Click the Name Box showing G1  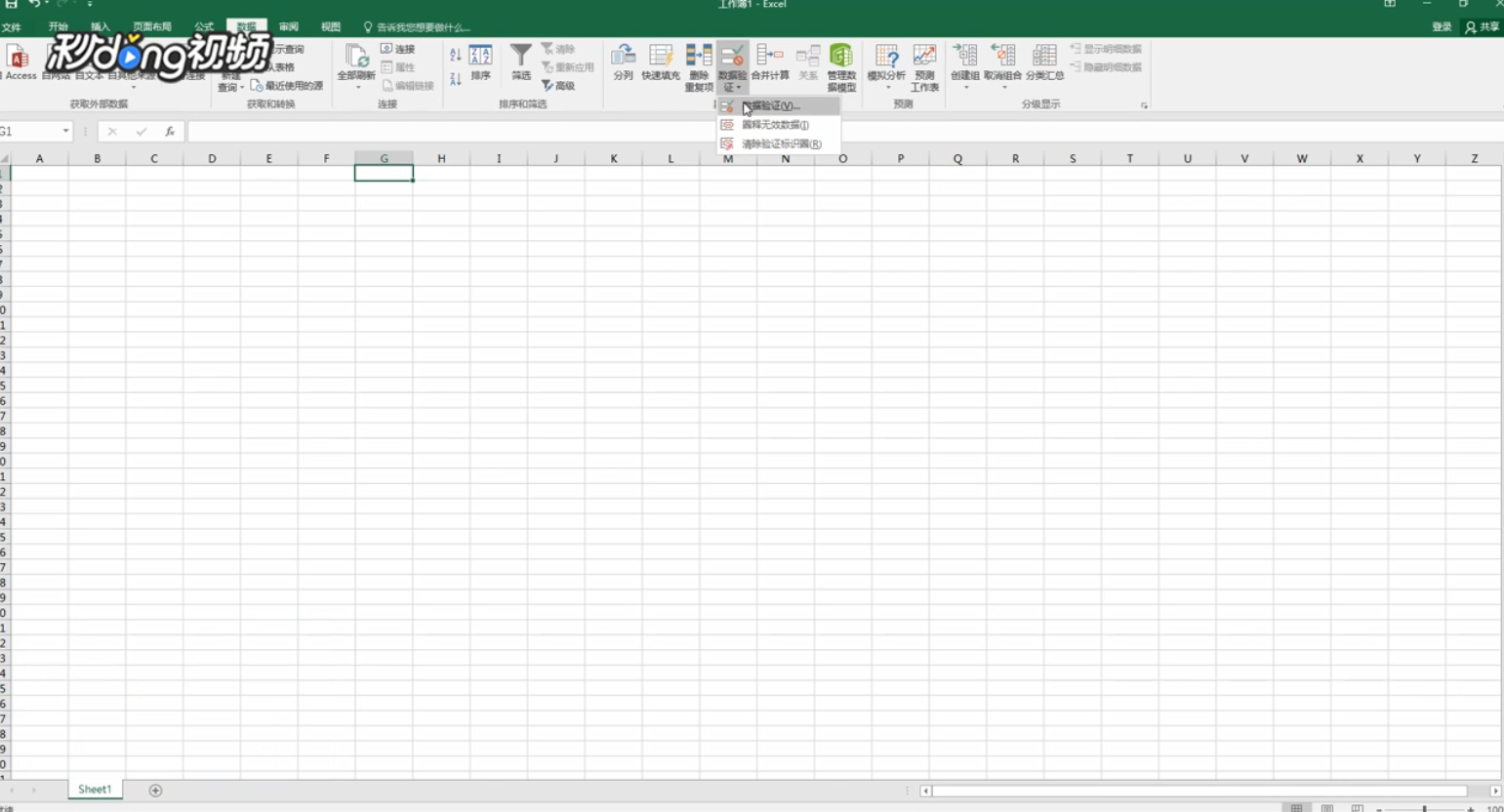click(29, 131)
